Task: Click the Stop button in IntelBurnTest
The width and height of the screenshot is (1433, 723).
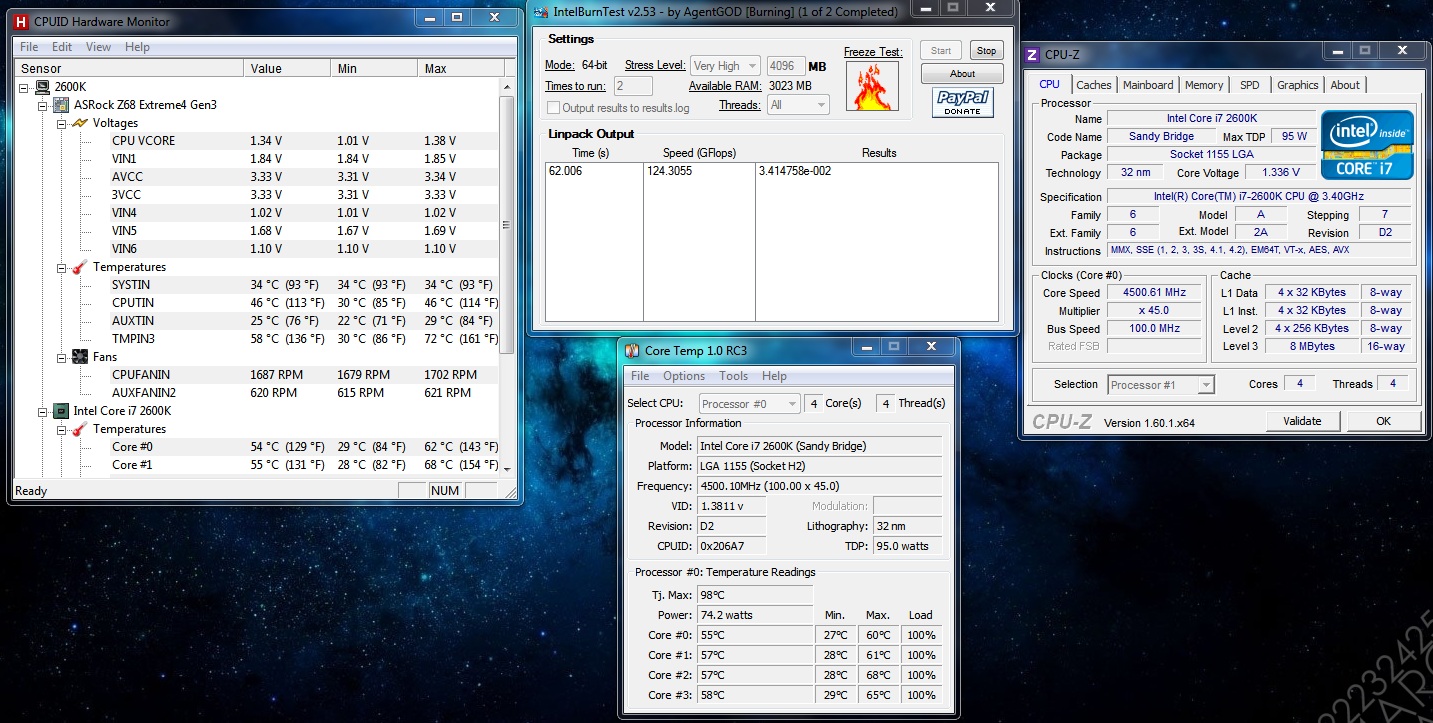Action: click(986, 51)
